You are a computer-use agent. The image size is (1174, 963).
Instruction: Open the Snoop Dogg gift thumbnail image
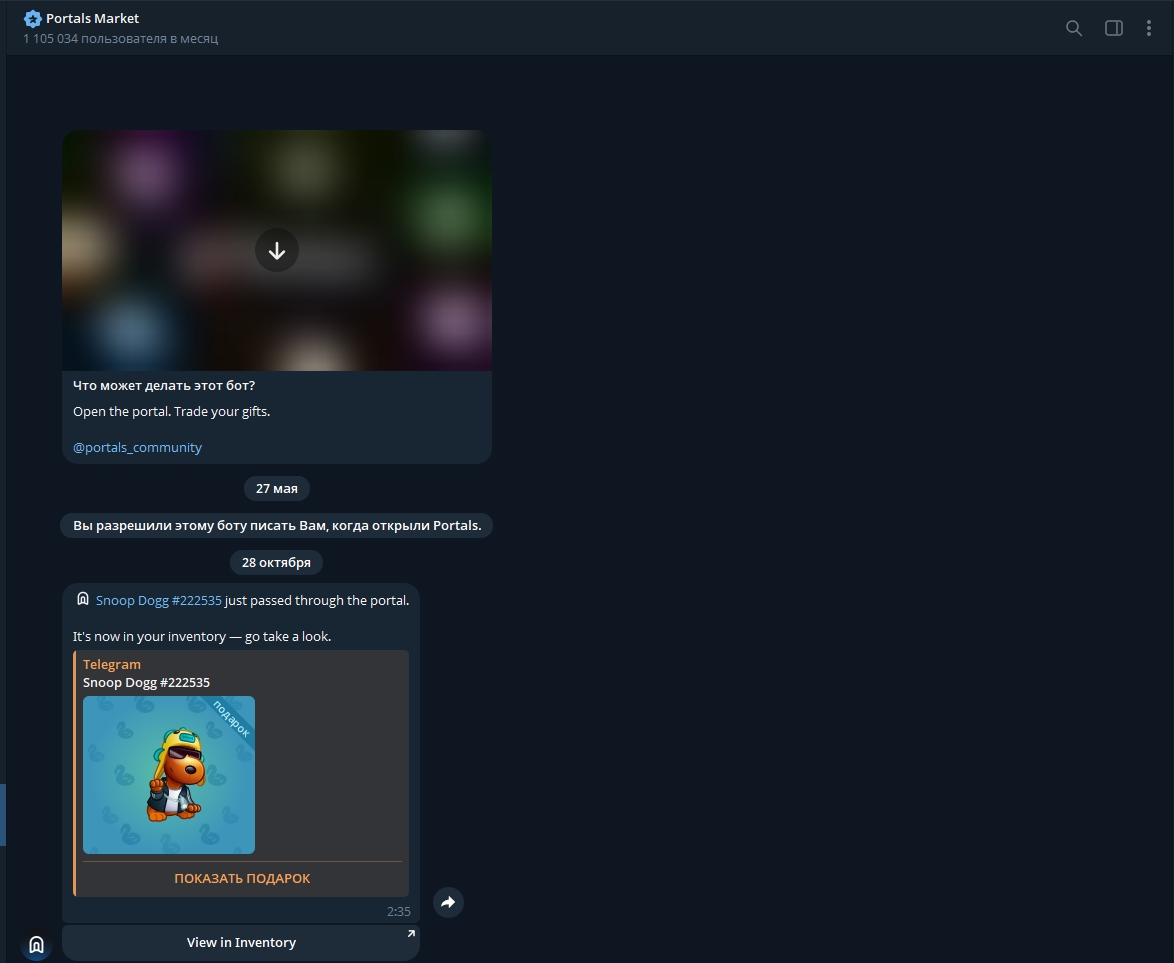[x=168, y=775]
